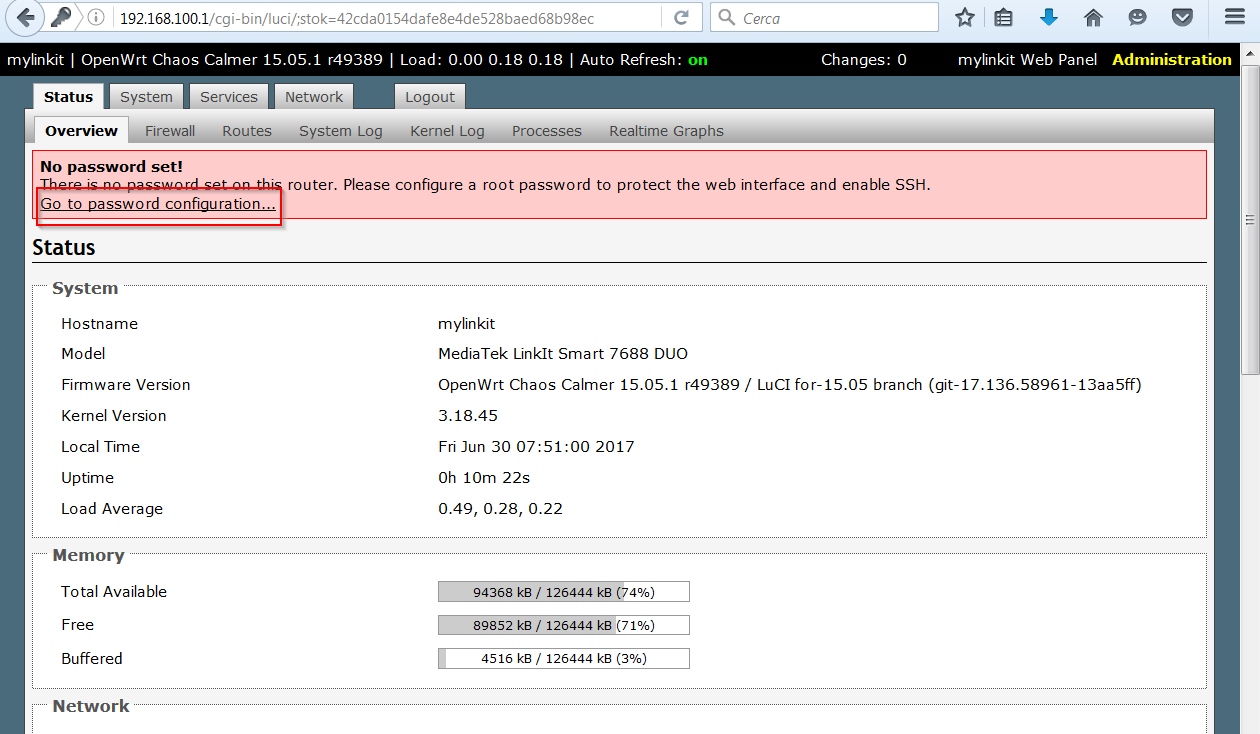Open the Network tab
The image size is (1260, 734).
coord(313,97)
